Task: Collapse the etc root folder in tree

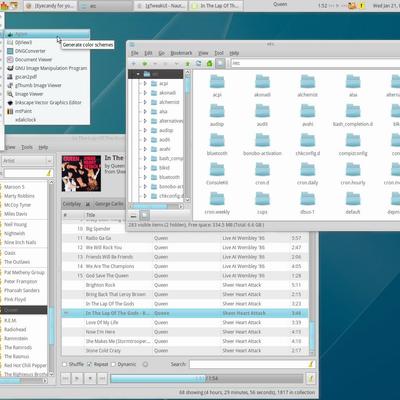Action: [138, 74]
